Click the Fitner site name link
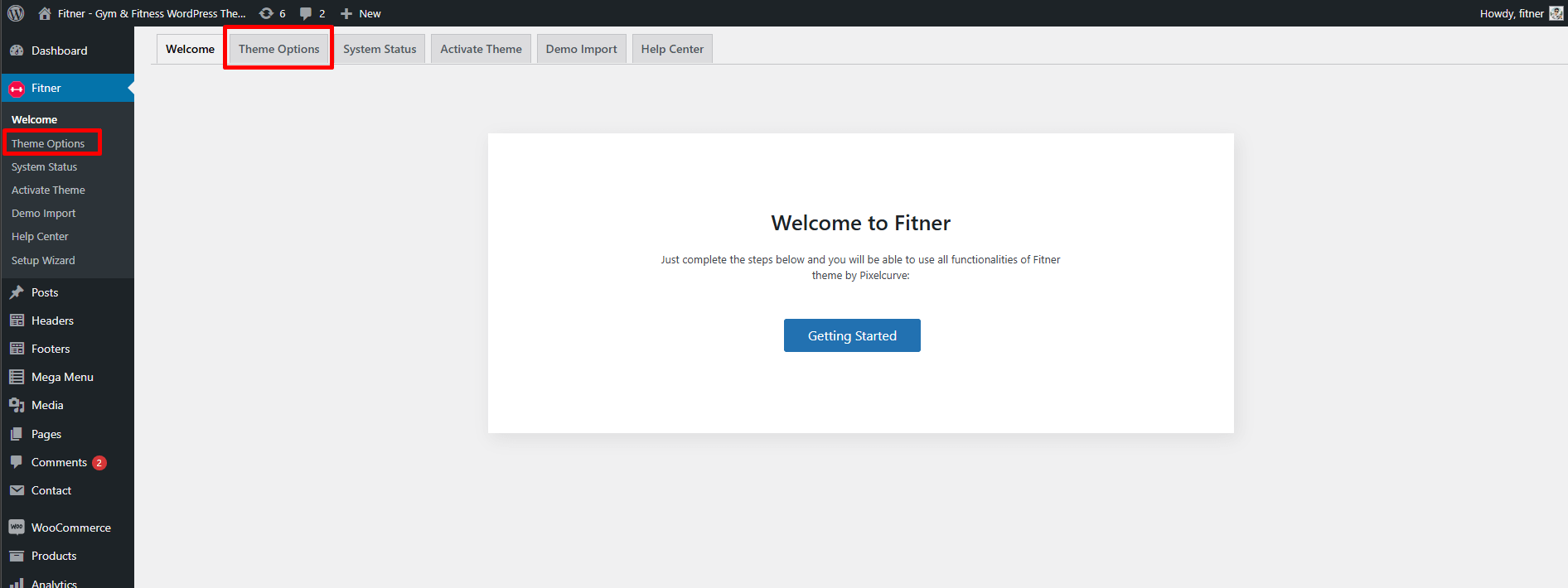 point(152,13)
